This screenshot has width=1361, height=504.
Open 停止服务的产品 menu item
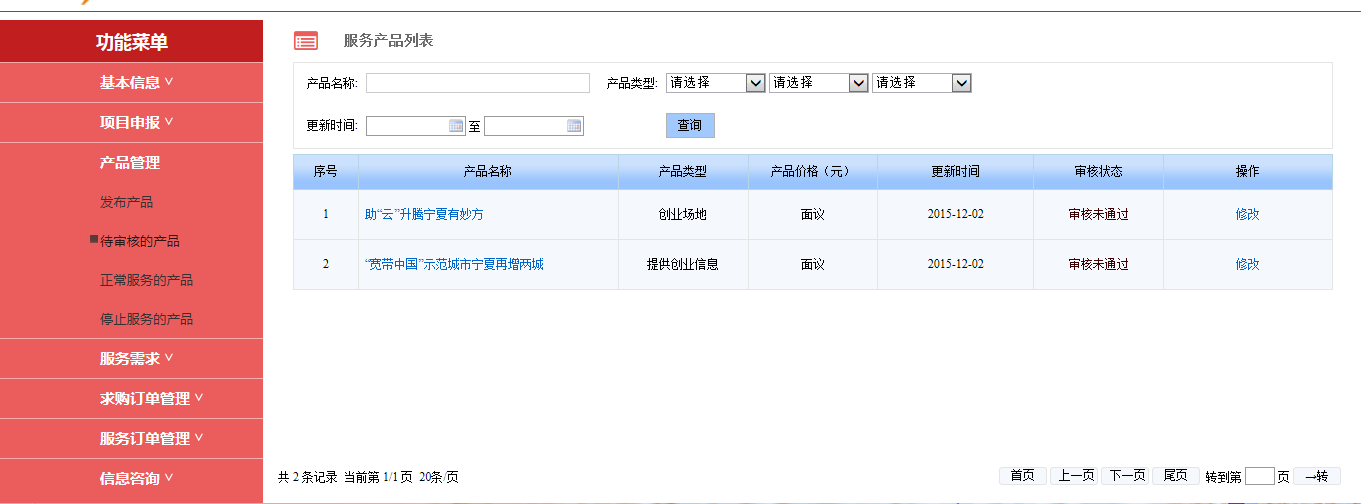146,319
